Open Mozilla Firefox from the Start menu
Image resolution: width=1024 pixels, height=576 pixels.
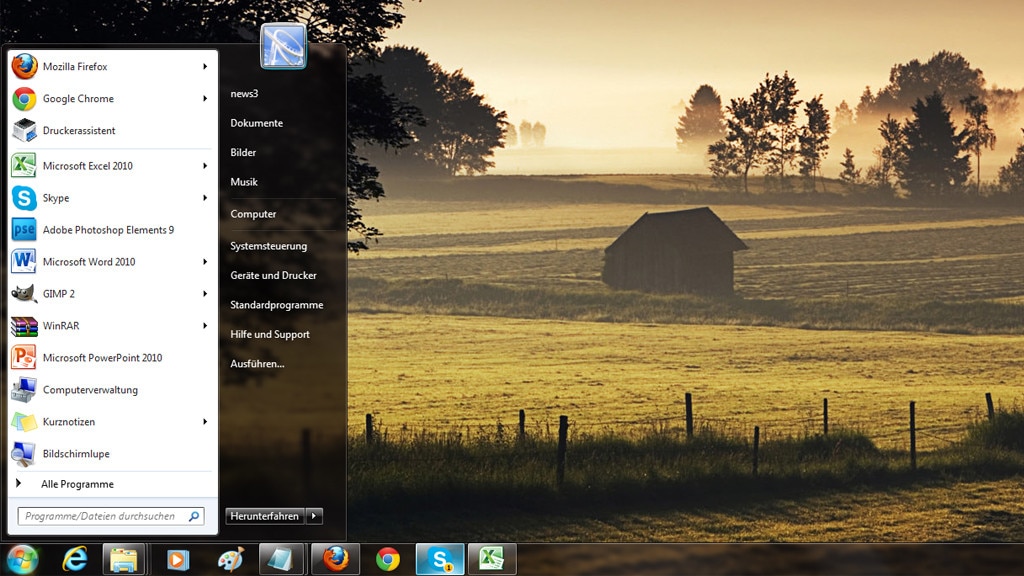tap(75, 67)
